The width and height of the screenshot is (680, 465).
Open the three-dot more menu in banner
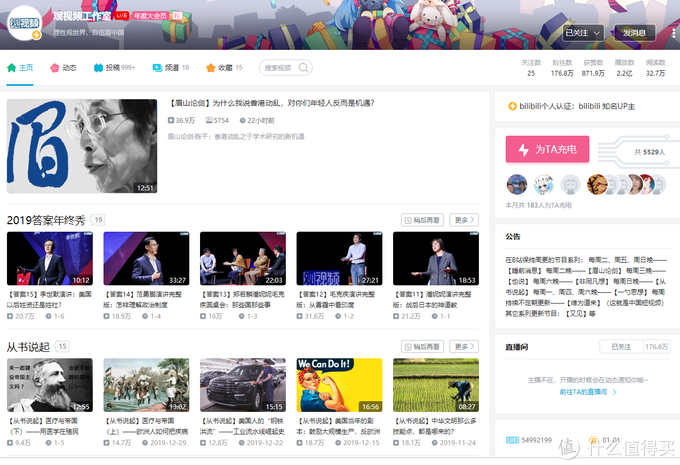point(673,33)
